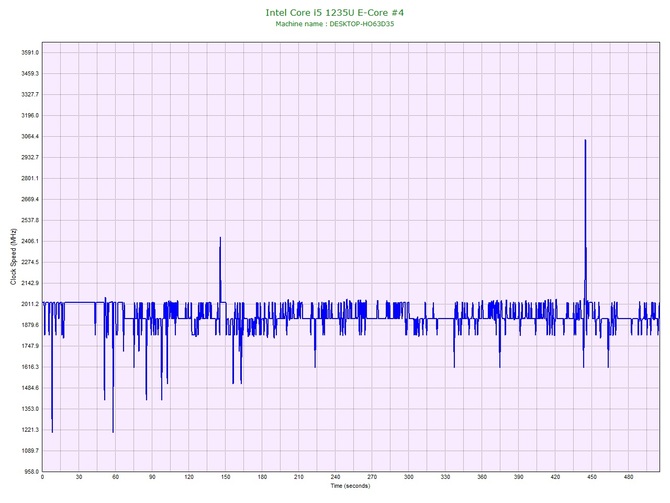Click the Clock Speed (MHz) axis label
Viewport: 670px width, 503px height.
(13, 257)
